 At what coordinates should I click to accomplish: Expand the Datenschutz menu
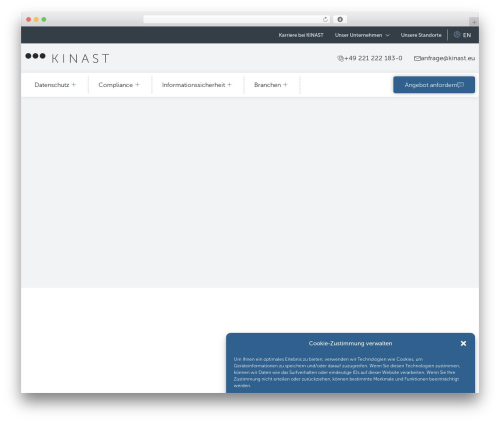click(55, 85)
